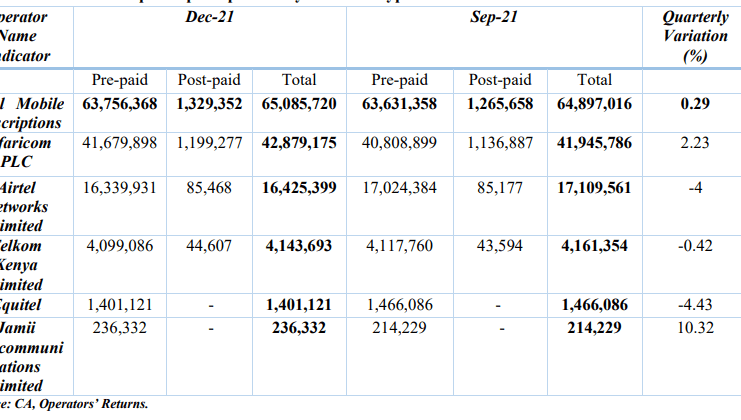
Task: Click the variation value -4.43
Action: tap(695, 305)
